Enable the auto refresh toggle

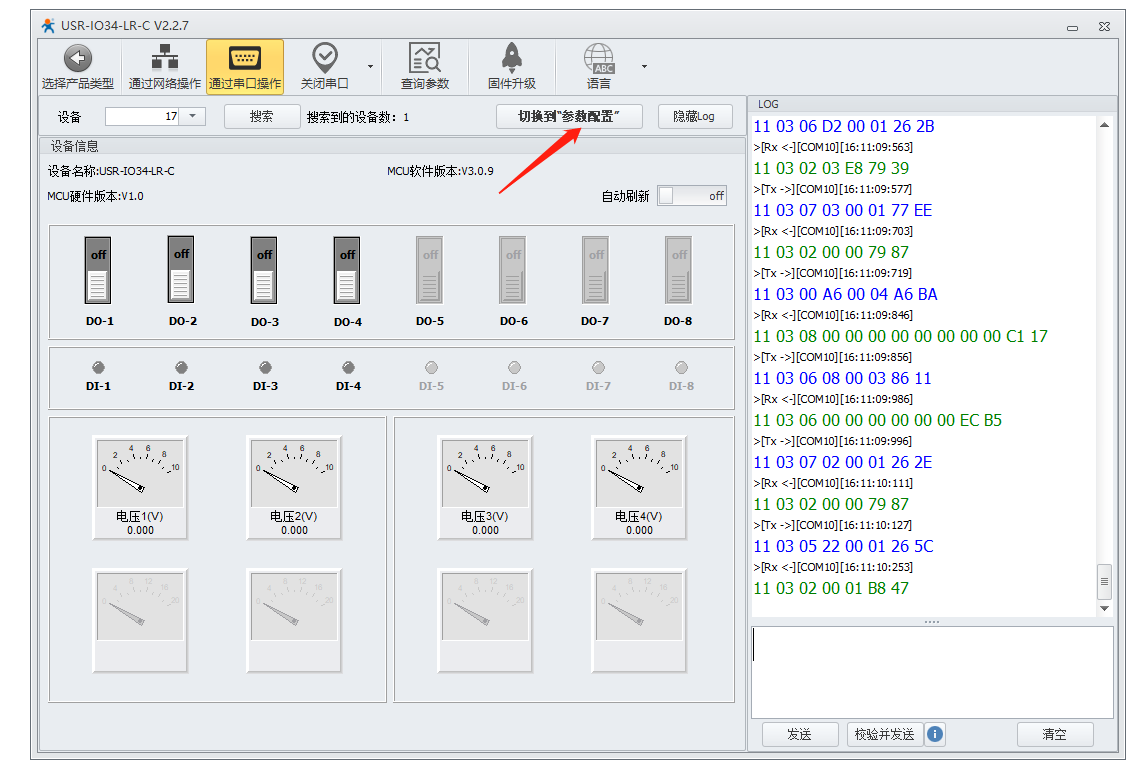click(691, 196)
